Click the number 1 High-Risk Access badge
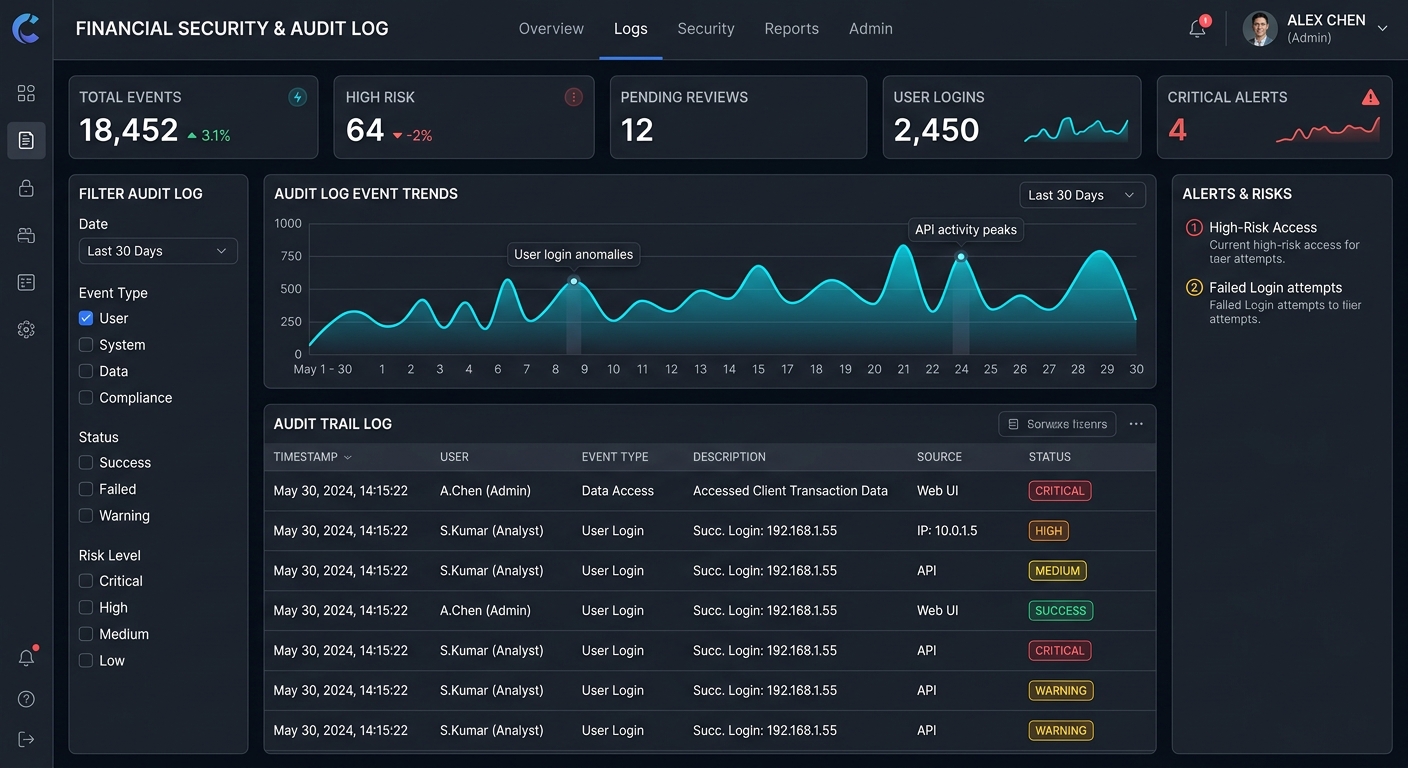Screen dimensions: 1408x768 pyautogui.click(x=1193, y=228)
